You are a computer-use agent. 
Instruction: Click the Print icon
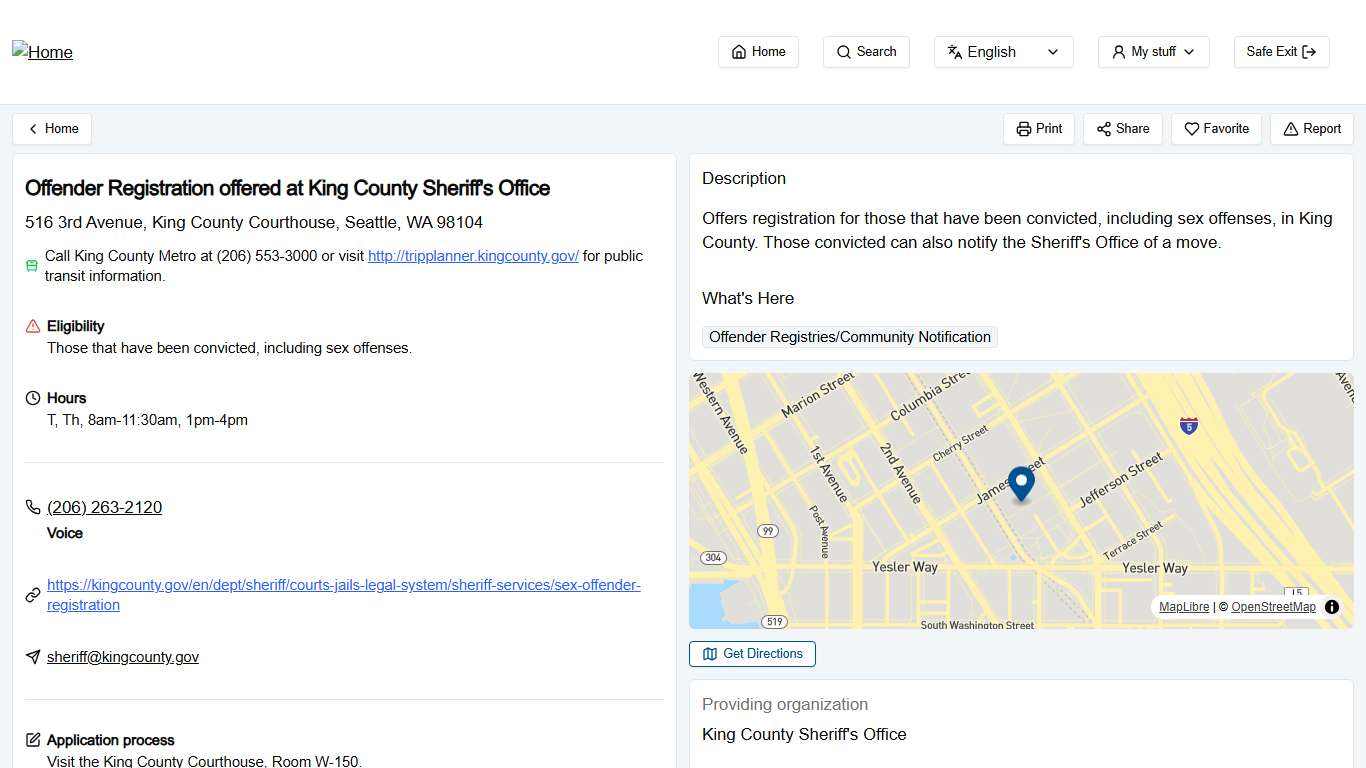coord(1023,128)
